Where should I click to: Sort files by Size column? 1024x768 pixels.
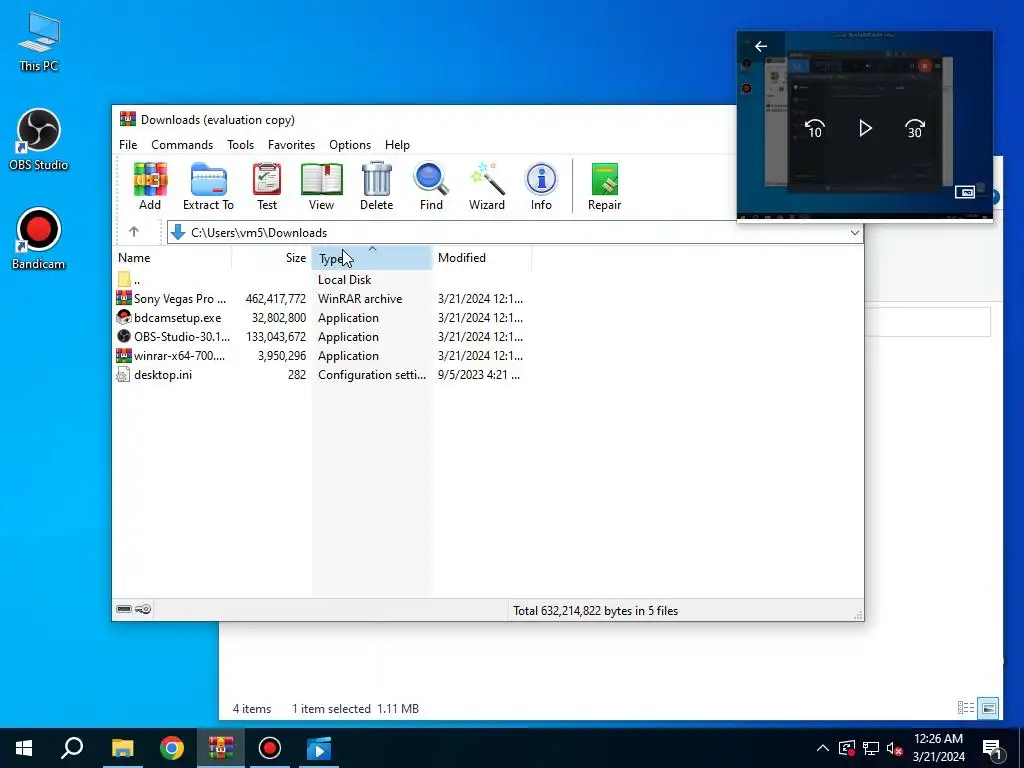[272, 257]
